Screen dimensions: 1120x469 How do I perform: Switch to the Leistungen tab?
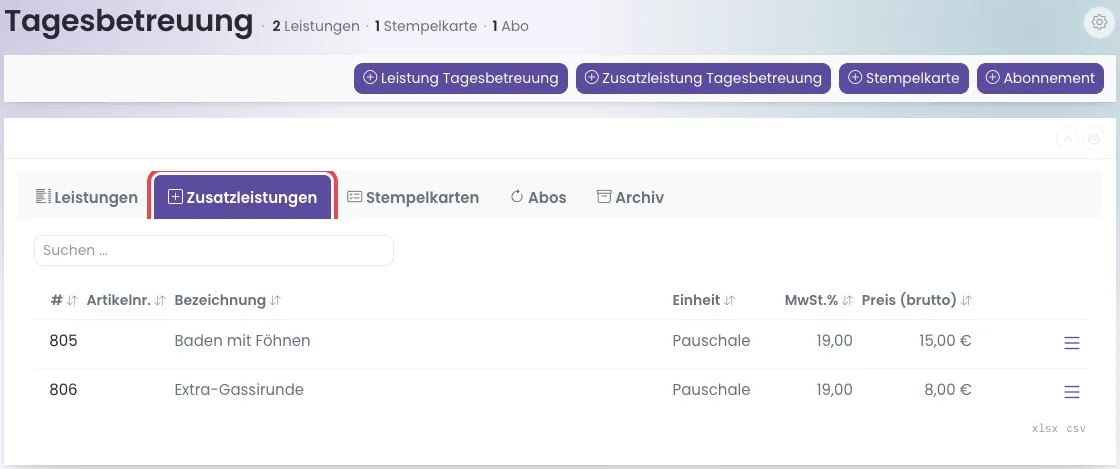point(86,197)
